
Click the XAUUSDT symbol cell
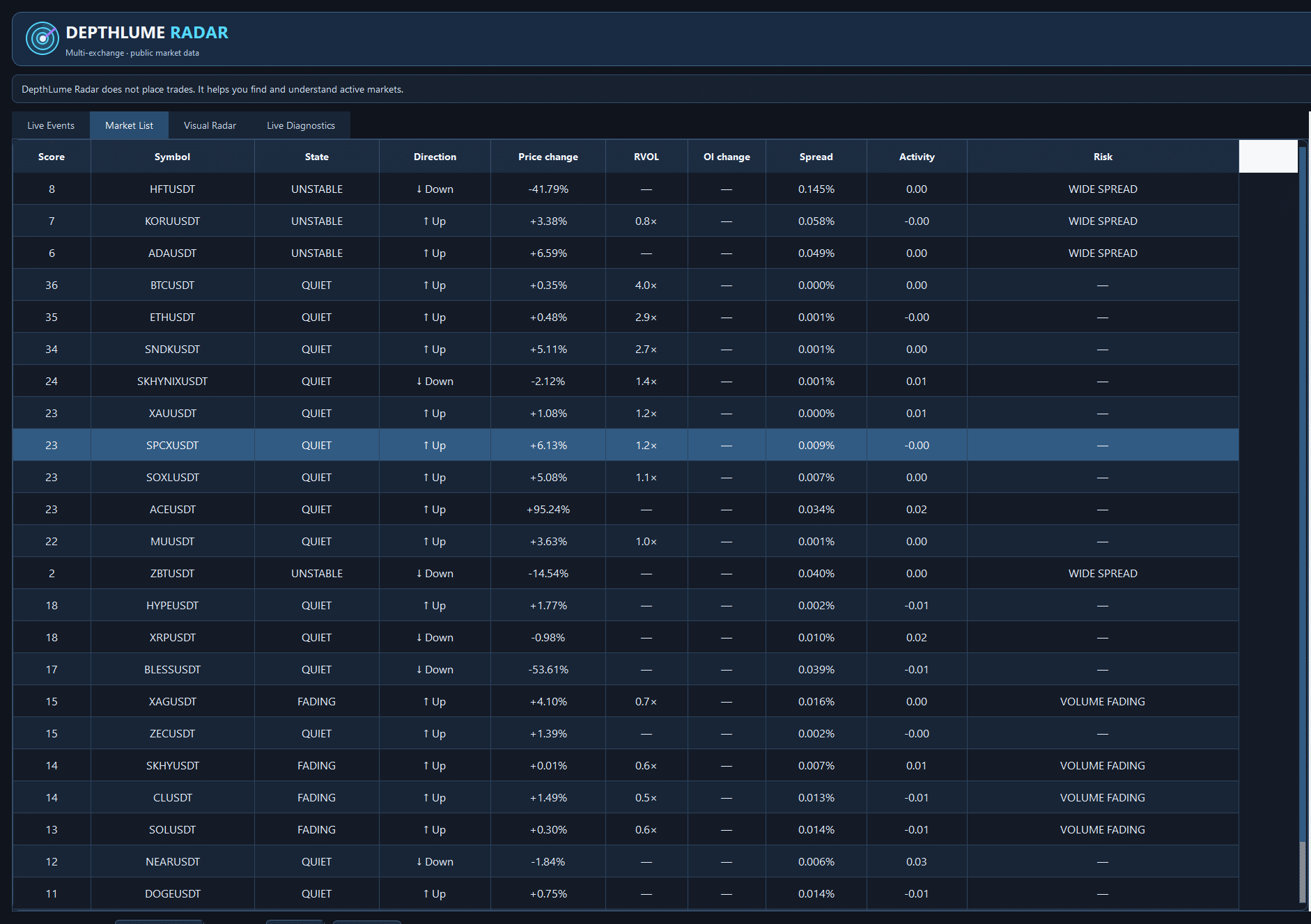click(172, 413)
